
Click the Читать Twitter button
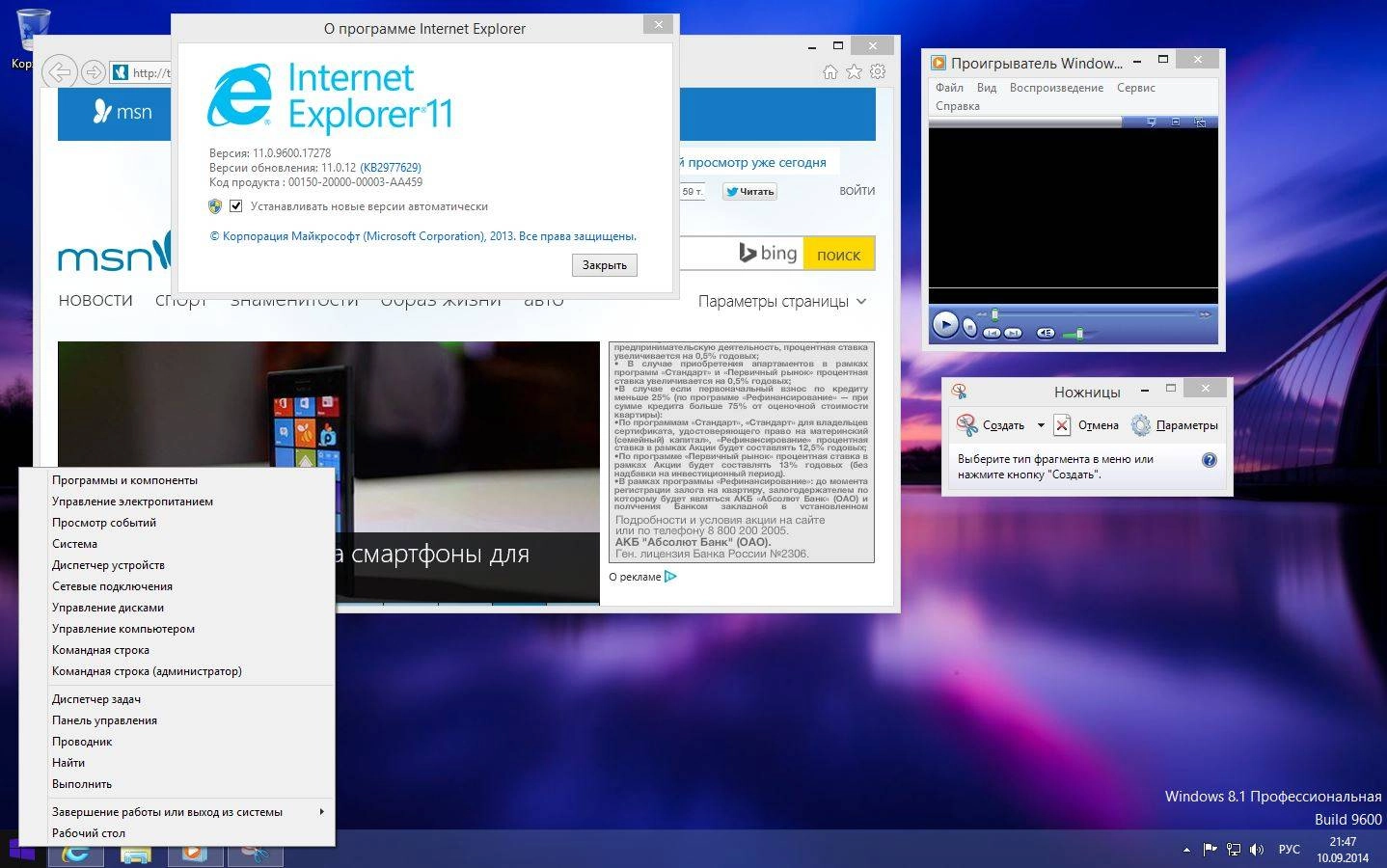(750, 192)
